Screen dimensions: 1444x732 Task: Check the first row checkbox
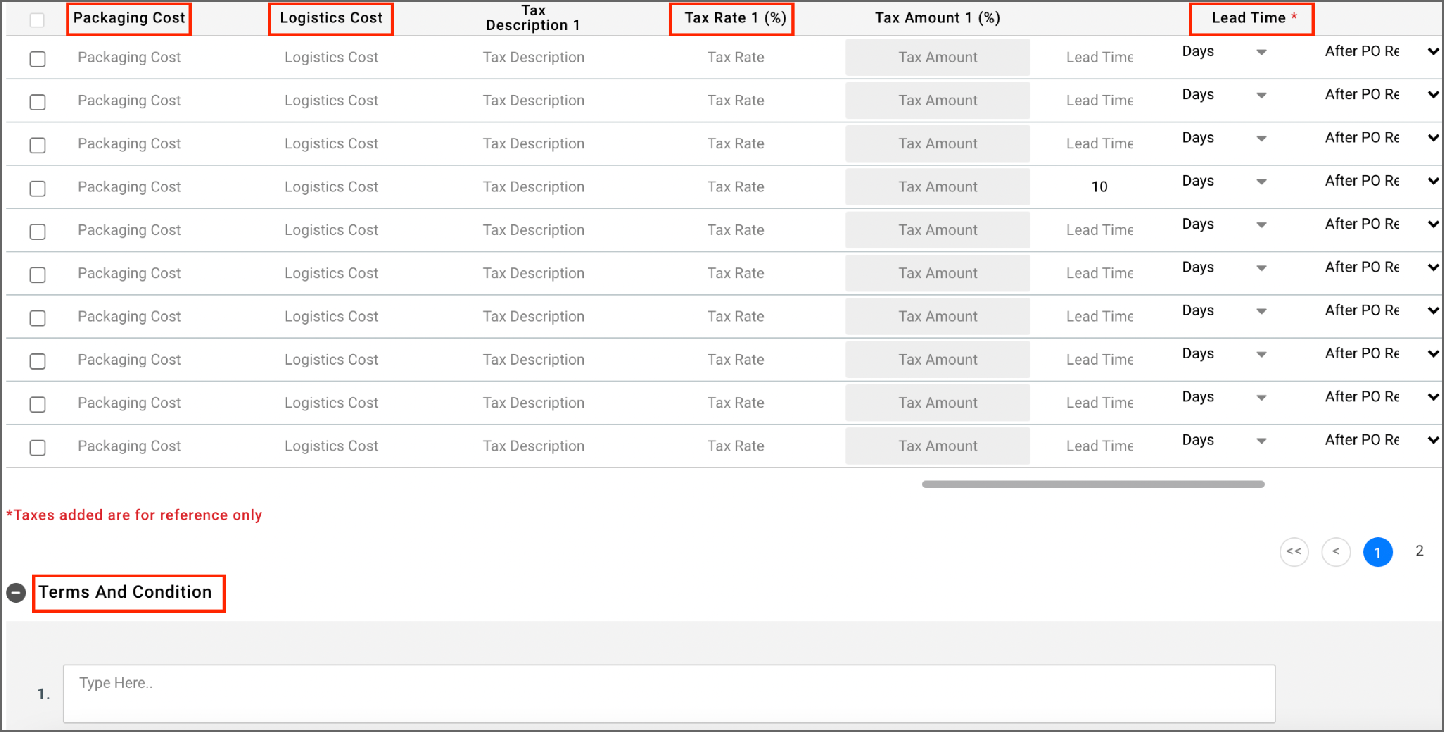38,59
